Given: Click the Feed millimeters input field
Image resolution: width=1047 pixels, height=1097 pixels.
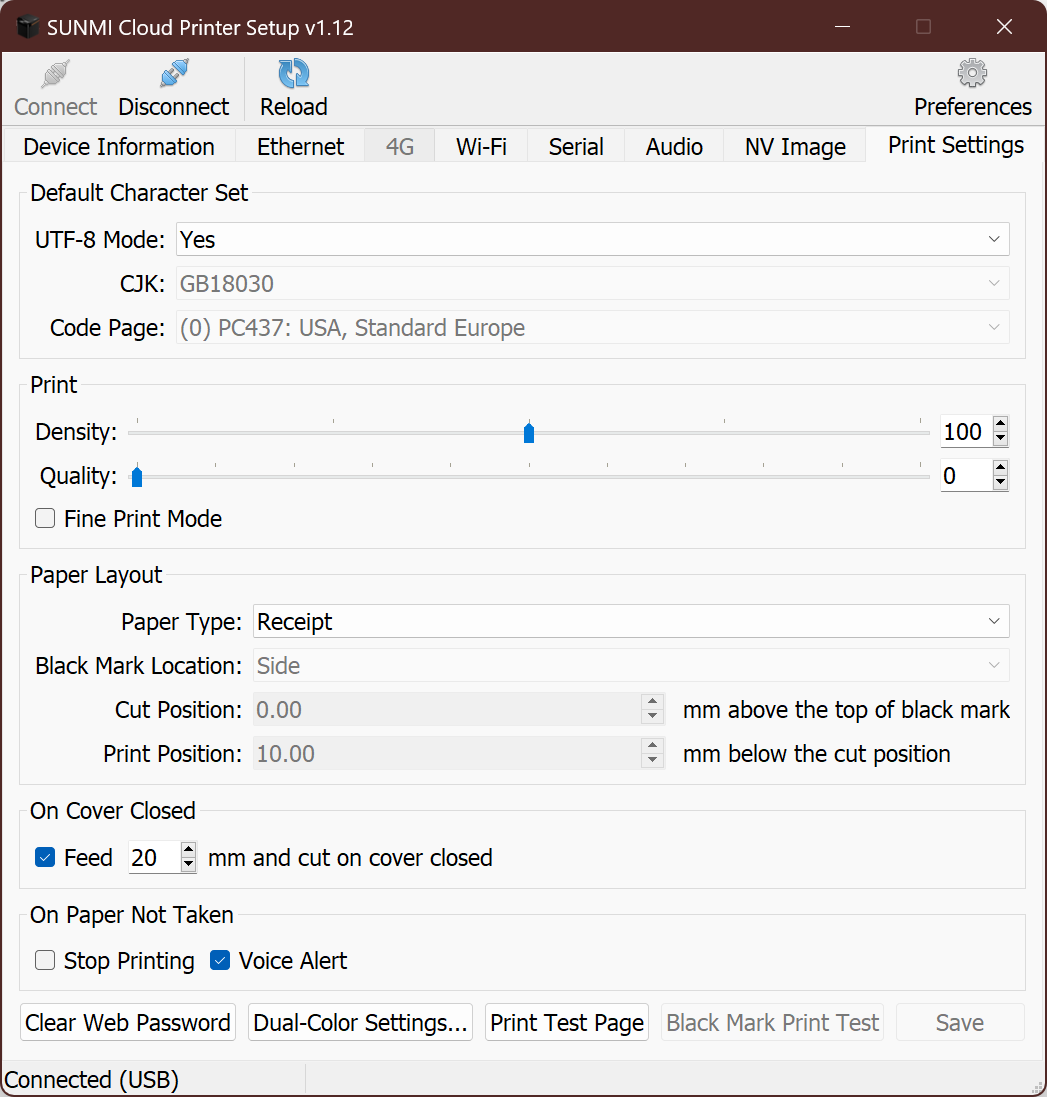Looking at the screenshot, I should pyautogui.click(x=153, y=858).
